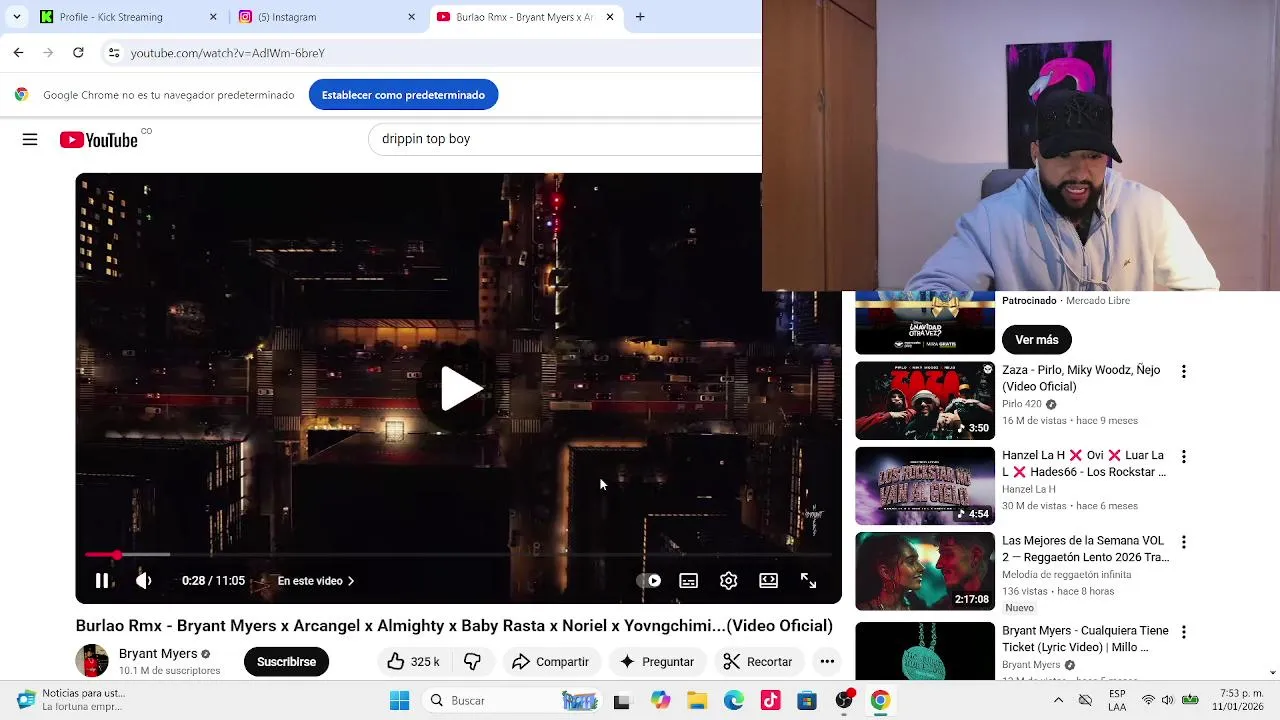Click the Recortar clip button
The width and height of the screenshot is (1280, 720).
[x=758, y=662]
